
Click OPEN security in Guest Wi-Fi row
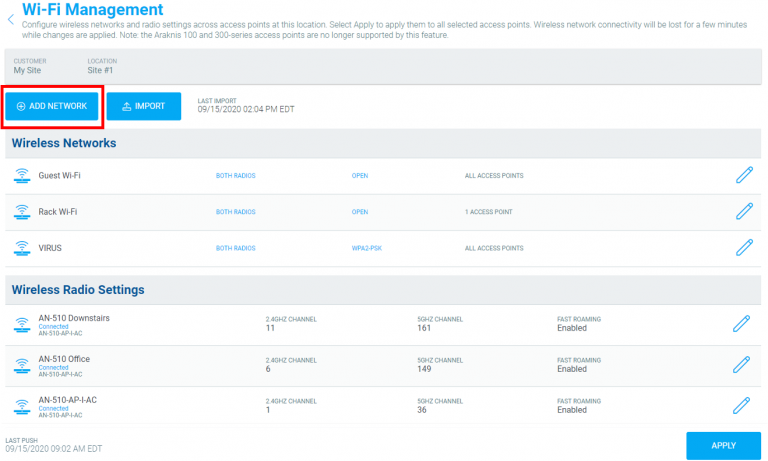(360, 175)
